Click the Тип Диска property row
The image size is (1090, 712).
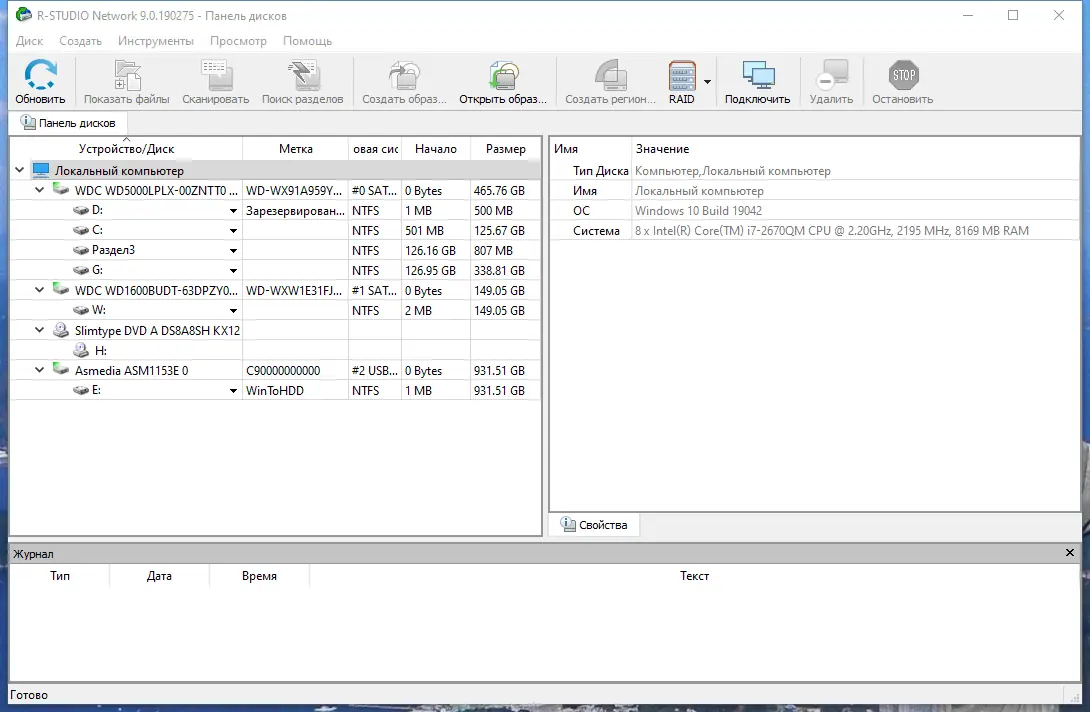click(815, 170)
